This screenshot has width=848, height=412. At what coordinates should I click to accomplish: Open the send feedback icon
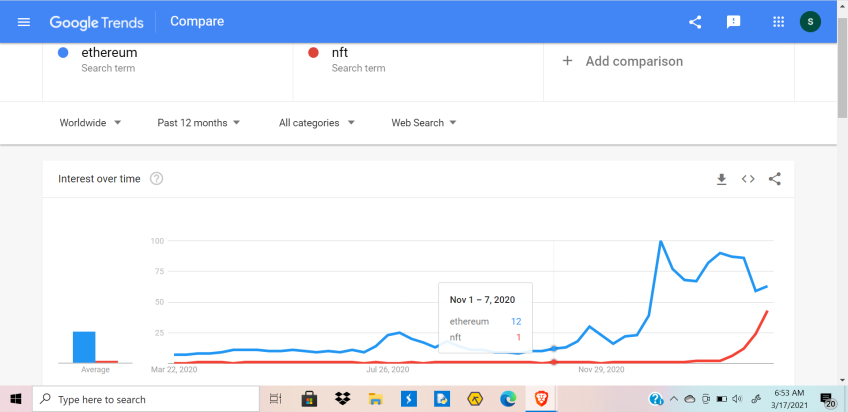[733, 22]
